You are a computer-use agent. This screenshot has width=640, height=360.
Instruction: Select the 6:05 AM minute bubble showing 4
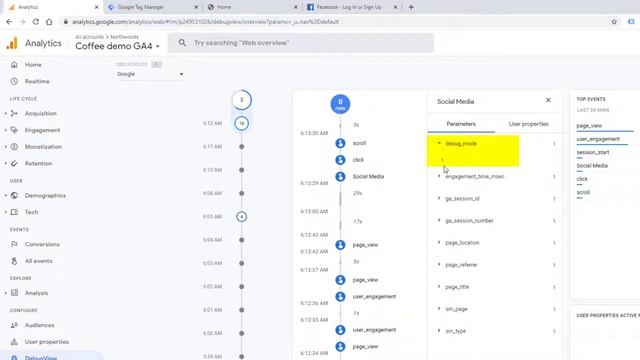[242, 217]
